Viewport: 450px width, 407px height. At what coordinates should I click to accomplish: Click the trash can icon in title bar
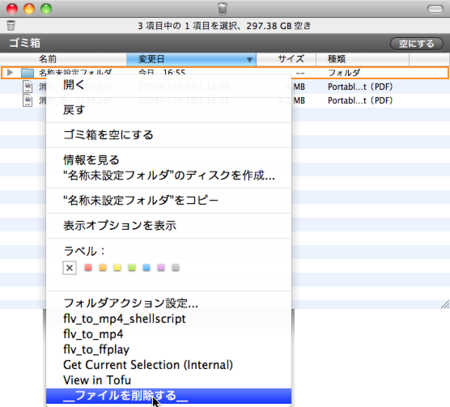tap(222, 9)
